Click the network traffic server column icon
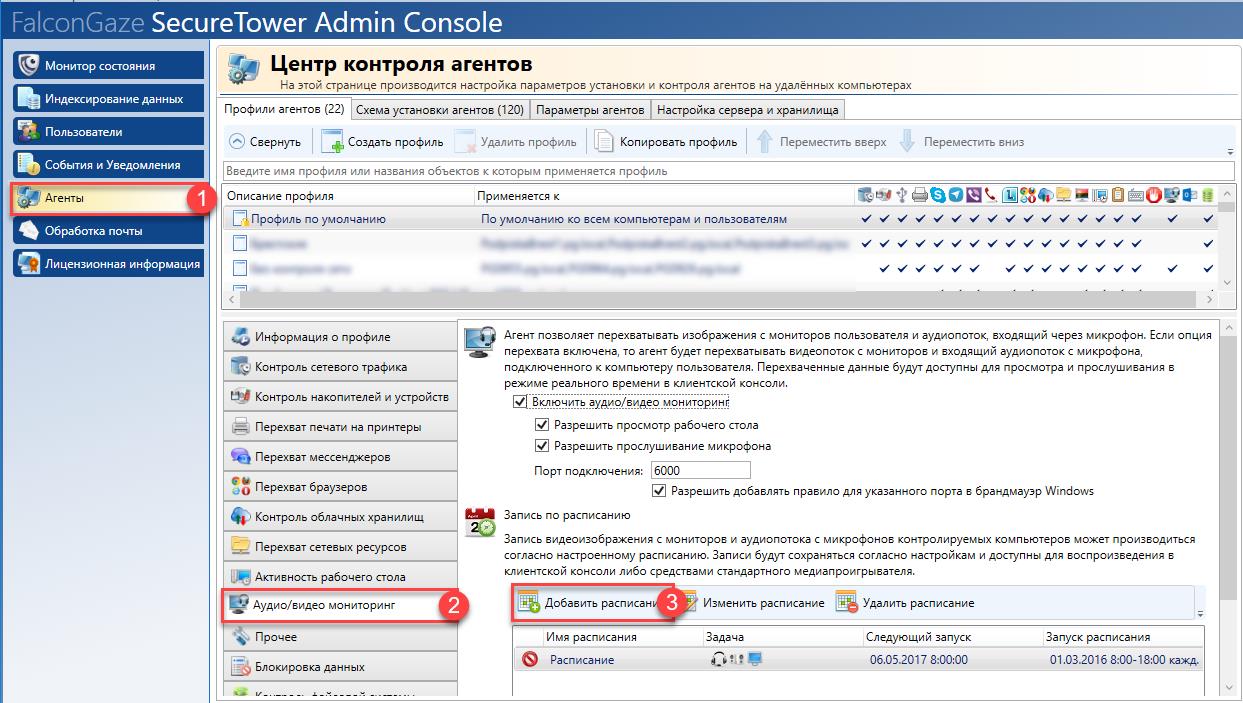1243x703 pixels. [865, 195]
